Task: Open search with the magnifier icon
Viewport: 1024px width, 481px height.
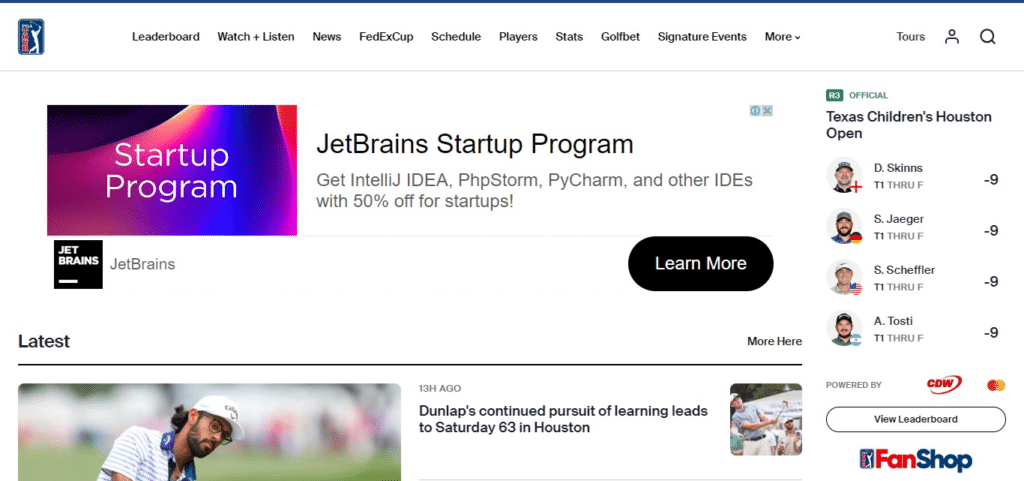Action: tap(987, 37)
